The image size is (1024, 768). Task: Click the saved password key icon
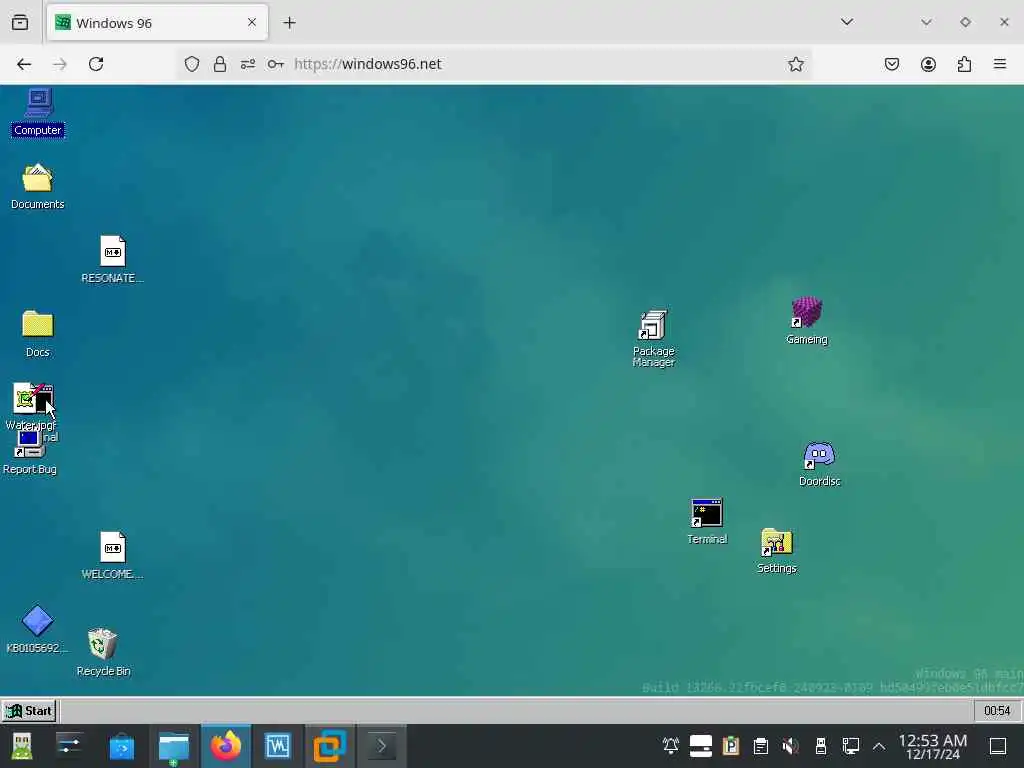pyautogui.click(x=276, y=64)
